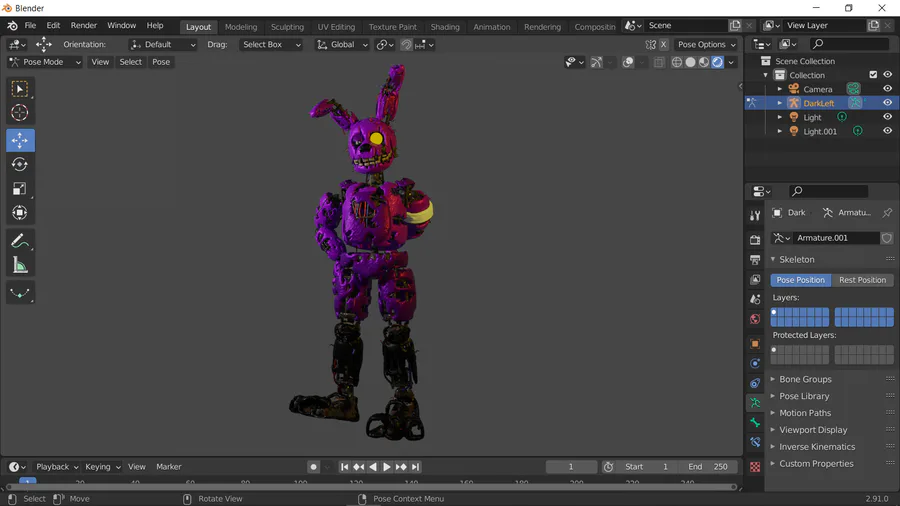Click the timeline horizontal scrollbar
Viewport: 900px width, 506px height.
click(371, 487)
